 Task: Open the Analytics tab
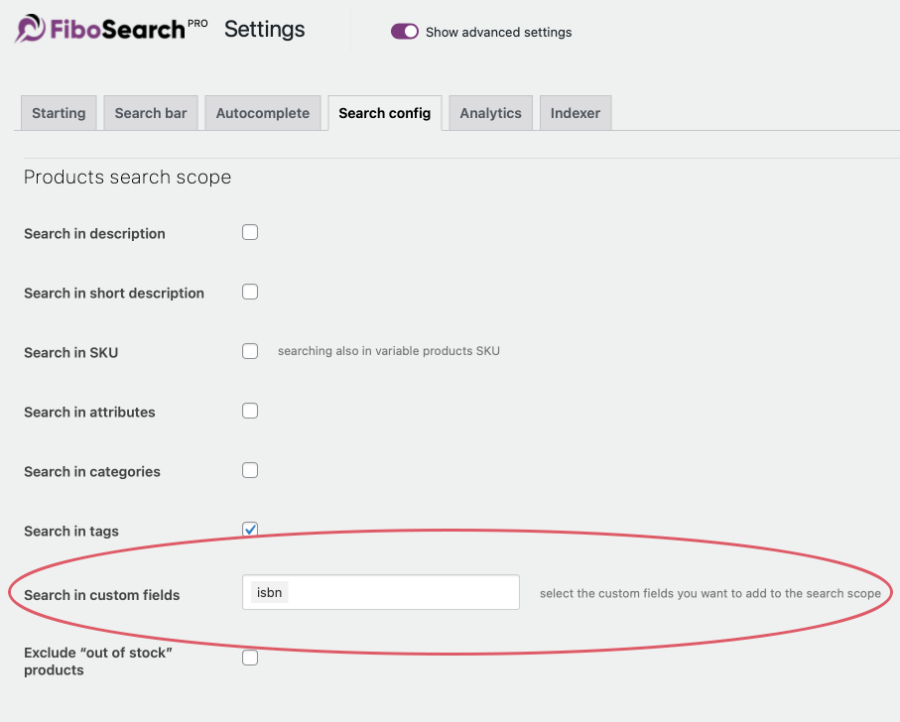(490, 113)
